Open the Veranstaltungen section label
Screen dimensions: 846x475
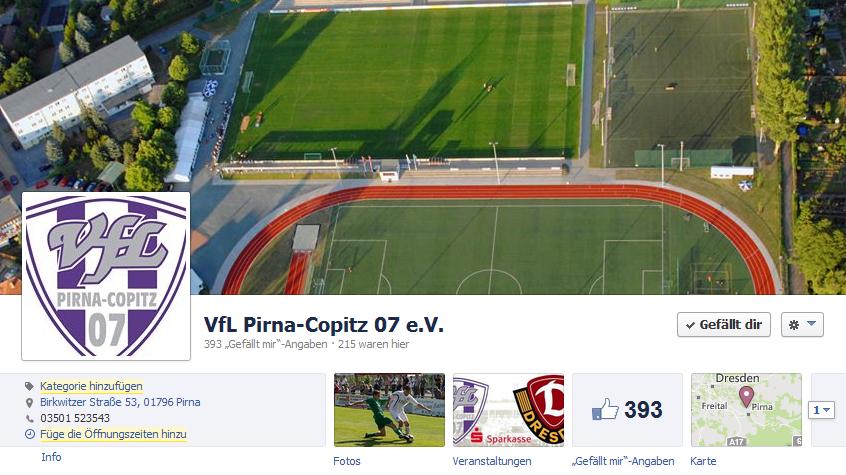(x=492, y=461)
